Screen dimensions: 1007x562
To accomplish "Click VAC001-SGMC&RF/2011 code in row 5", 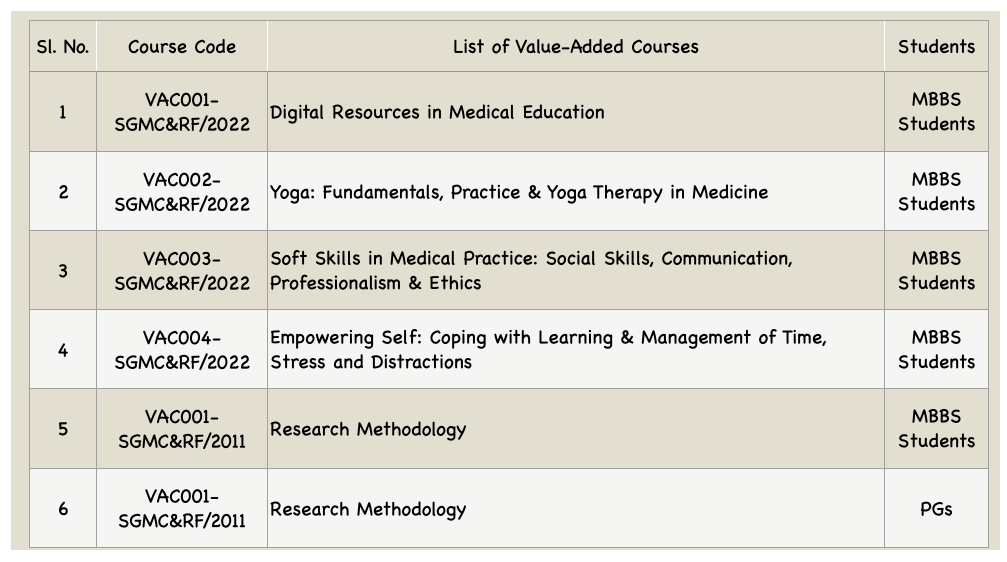I will 182,428.
